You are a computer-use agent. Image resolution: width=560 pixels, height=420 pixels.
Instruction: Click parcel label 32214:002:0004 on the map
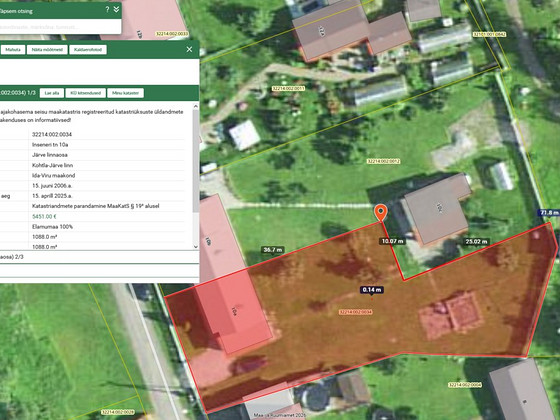465,385
